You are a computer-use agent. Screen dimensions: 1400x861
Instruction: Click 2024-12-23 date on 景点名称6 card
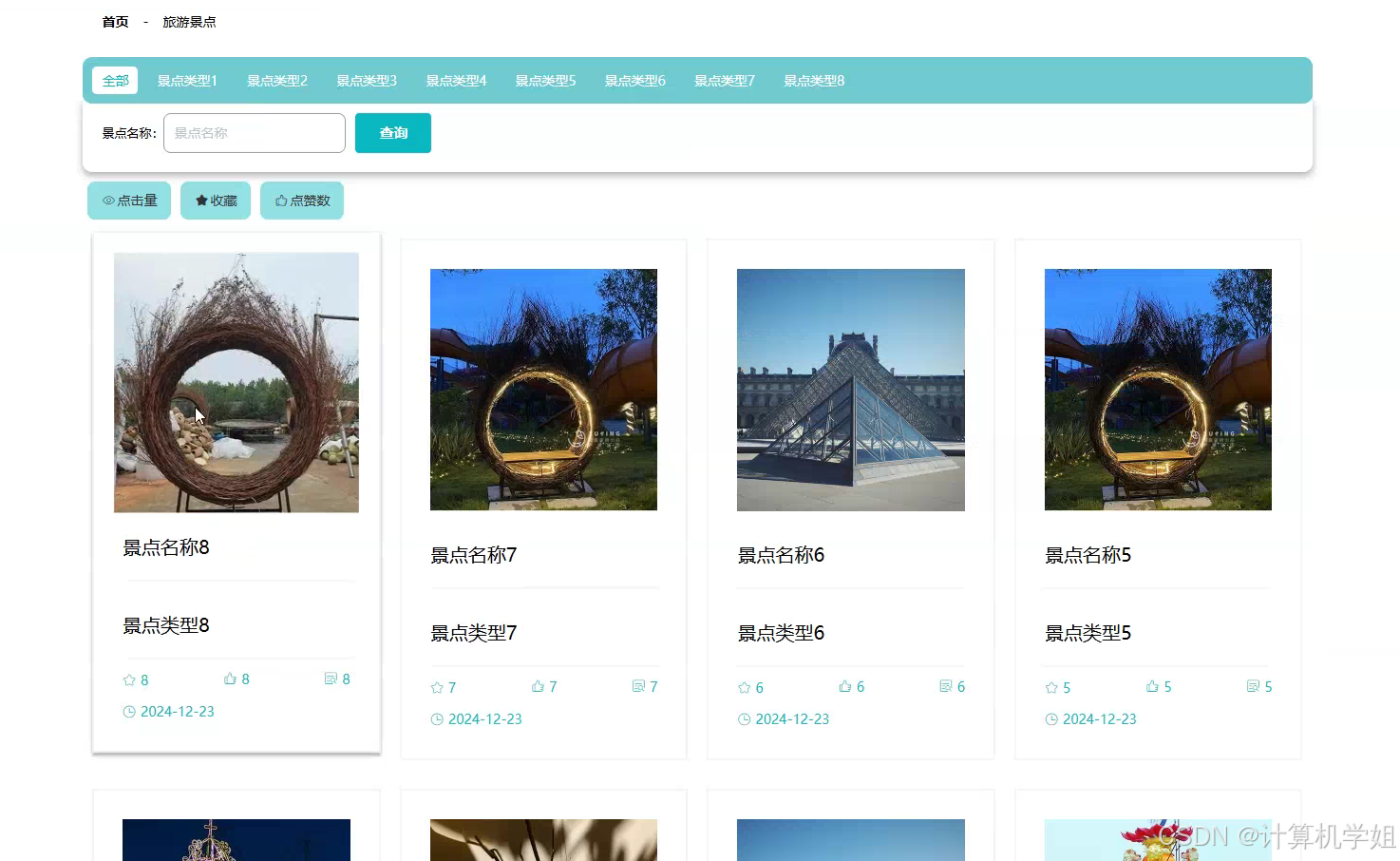[792, 719]
